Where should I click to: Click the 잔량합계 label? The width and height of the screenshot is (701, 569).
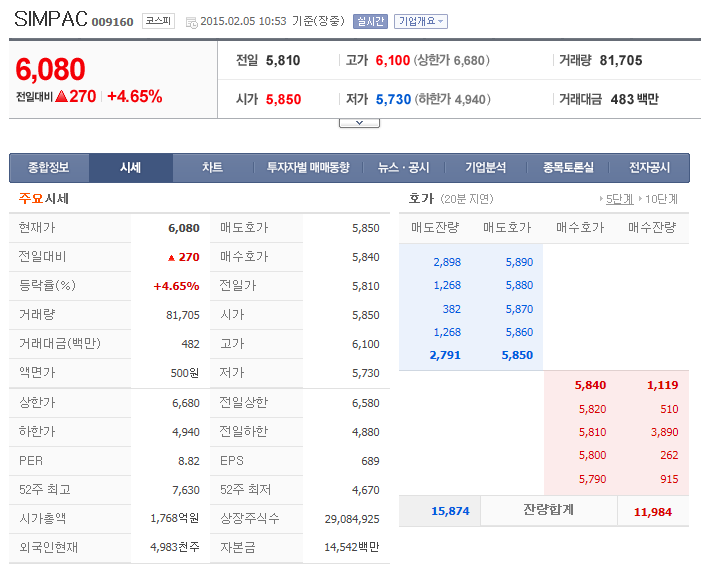[549, 510]
